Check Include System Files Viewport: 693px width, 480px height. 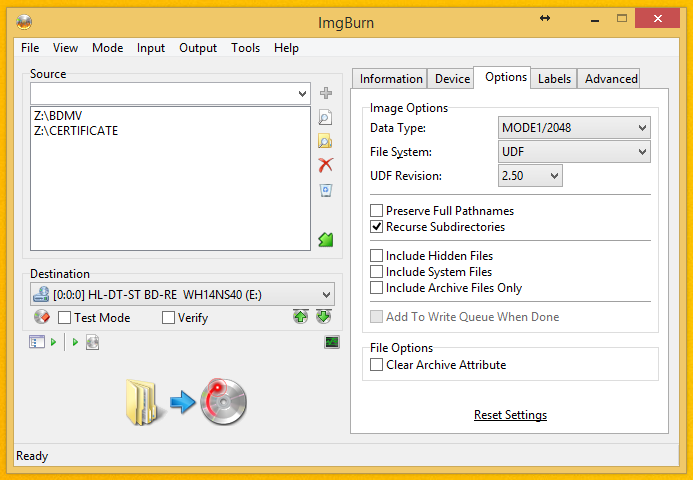[x=377, y=271]
